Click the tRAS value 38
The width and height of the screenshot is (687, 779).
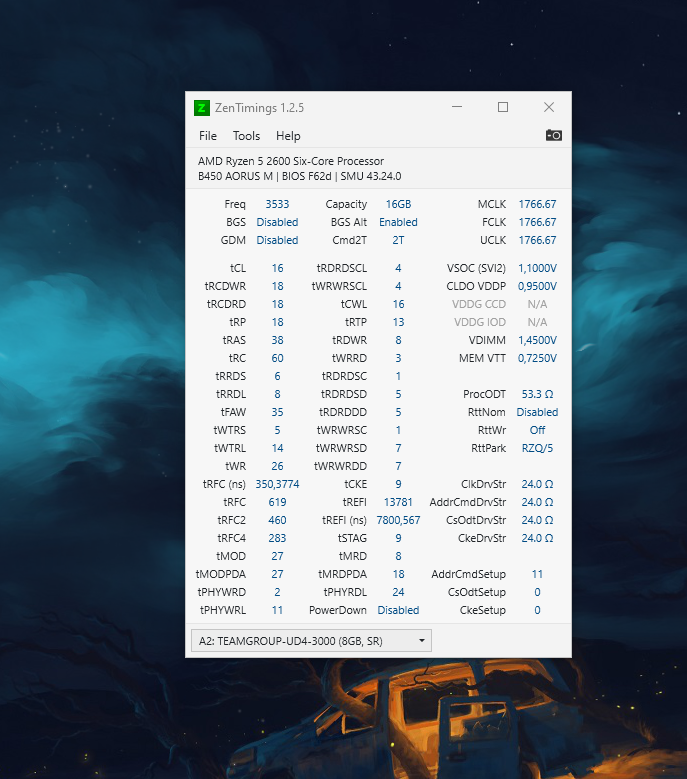277,340
